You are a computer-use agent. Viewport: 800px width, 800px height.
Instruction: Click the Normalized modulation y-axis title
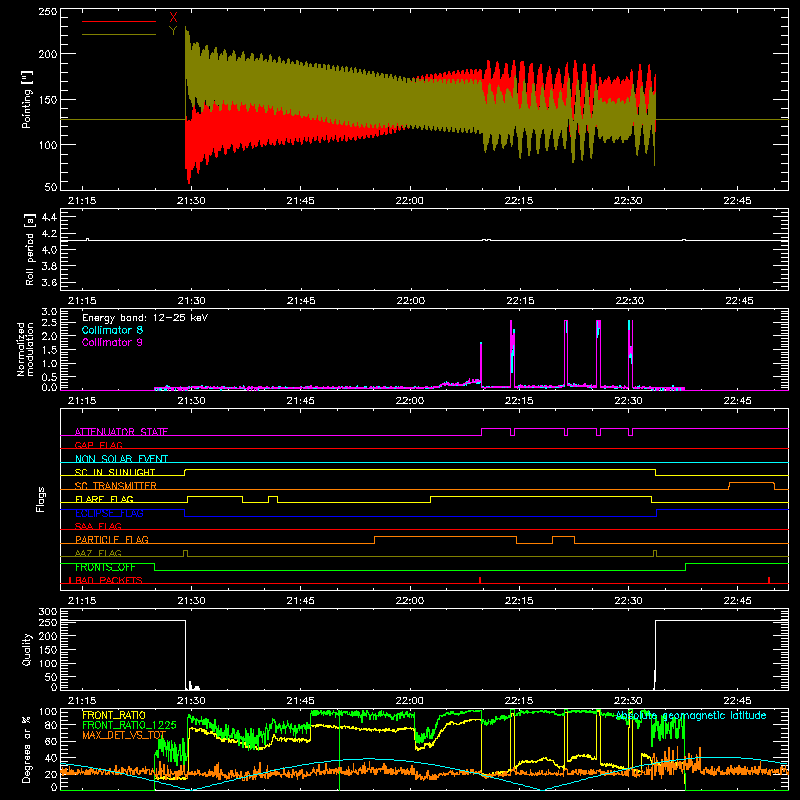click(25, 349)
